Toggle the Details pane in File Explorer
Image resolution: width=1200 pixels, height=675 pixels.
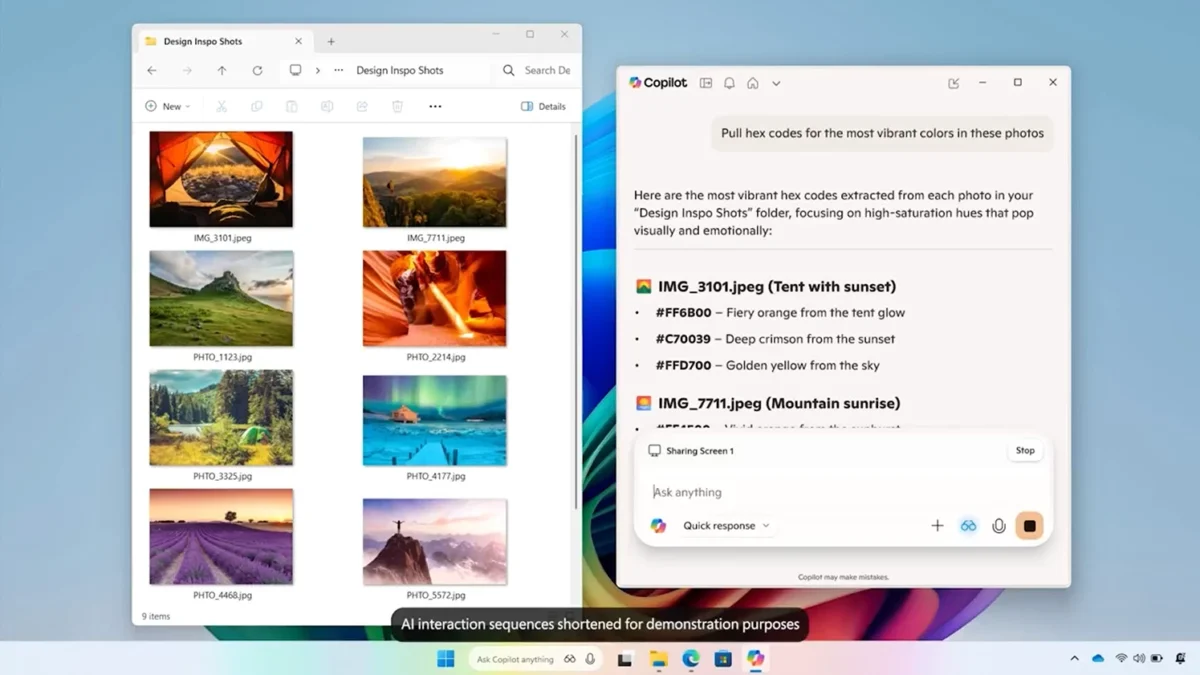tap(543, 106)
